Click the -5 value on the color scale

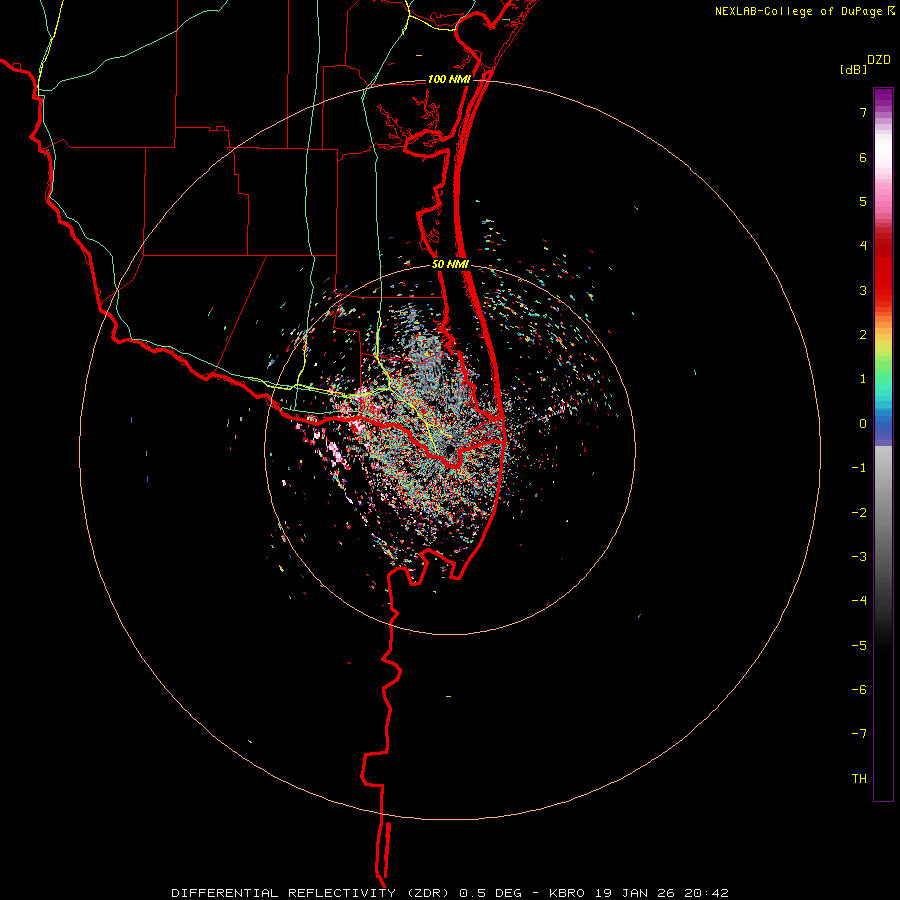tap(859, 646)
